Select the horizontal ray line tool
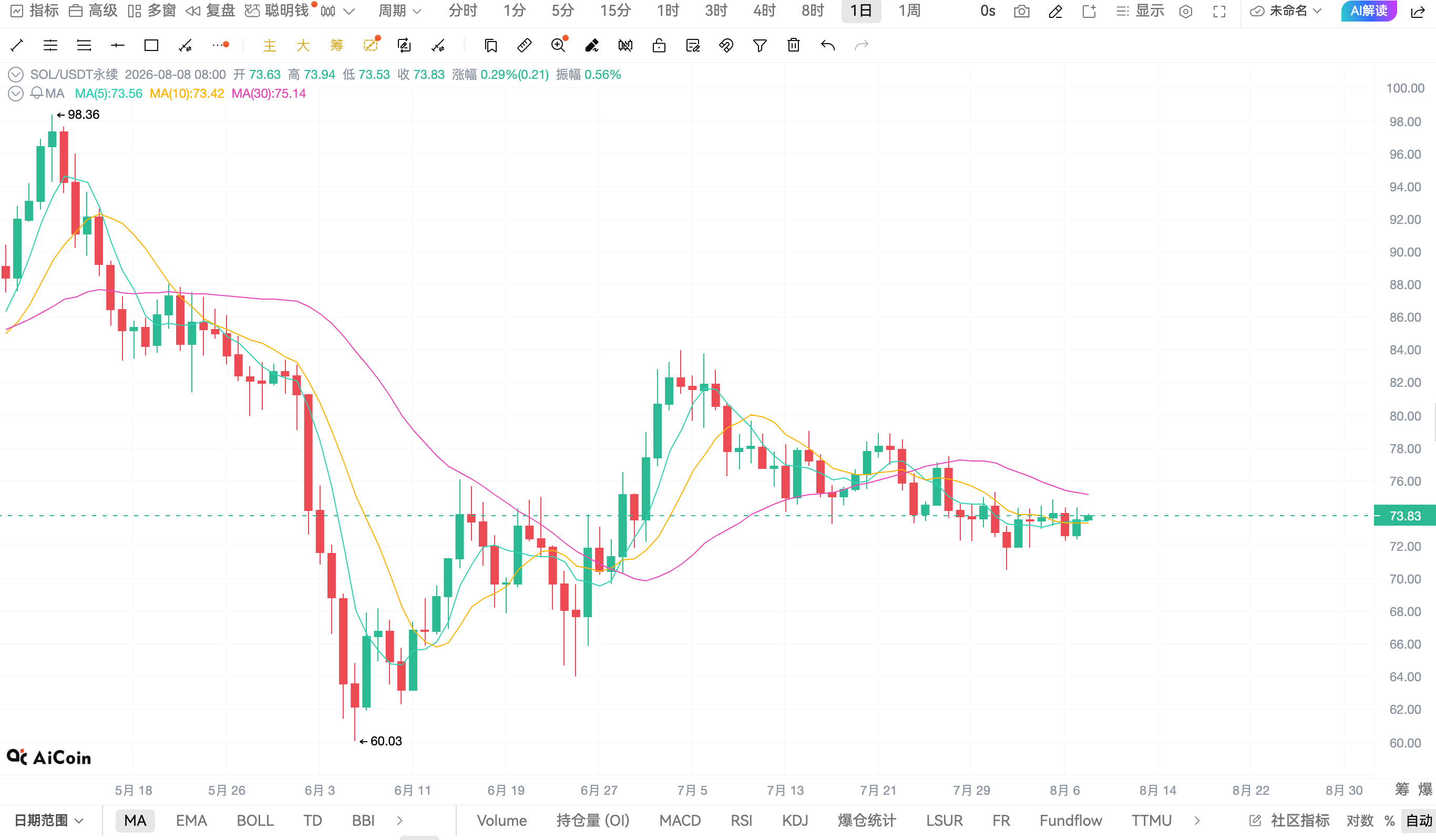This screenshot has height=840, width=1436. pos(117,46)
